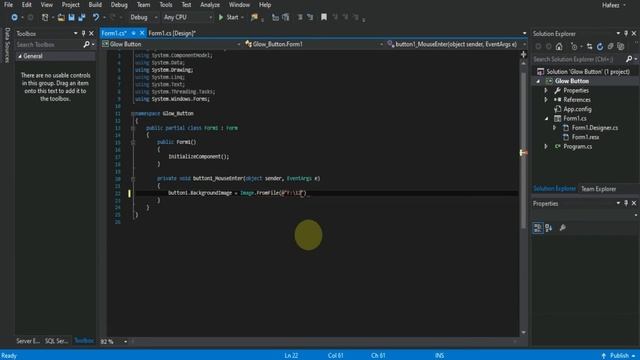Open the File menu
This screenshot has width=640, height=360.
[x=8, y=5]
